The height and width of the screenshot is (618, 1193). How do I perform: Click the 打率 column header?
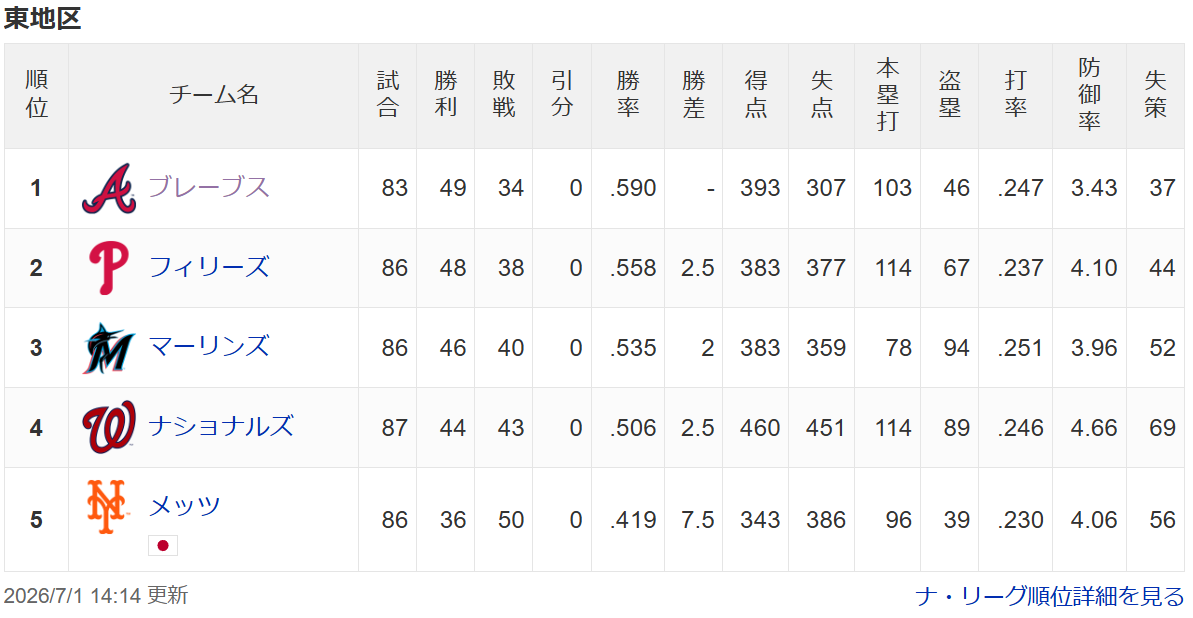click(x=1016, y=95)
